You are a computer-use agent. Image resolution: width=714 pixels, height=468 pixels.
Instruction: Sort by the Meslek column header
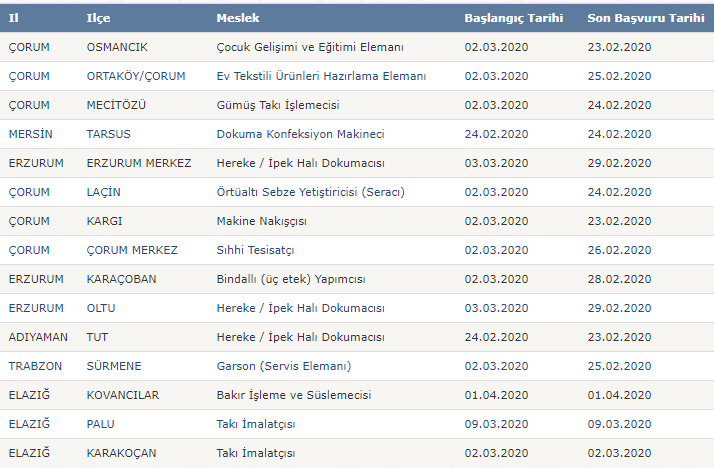coord(238,18)
